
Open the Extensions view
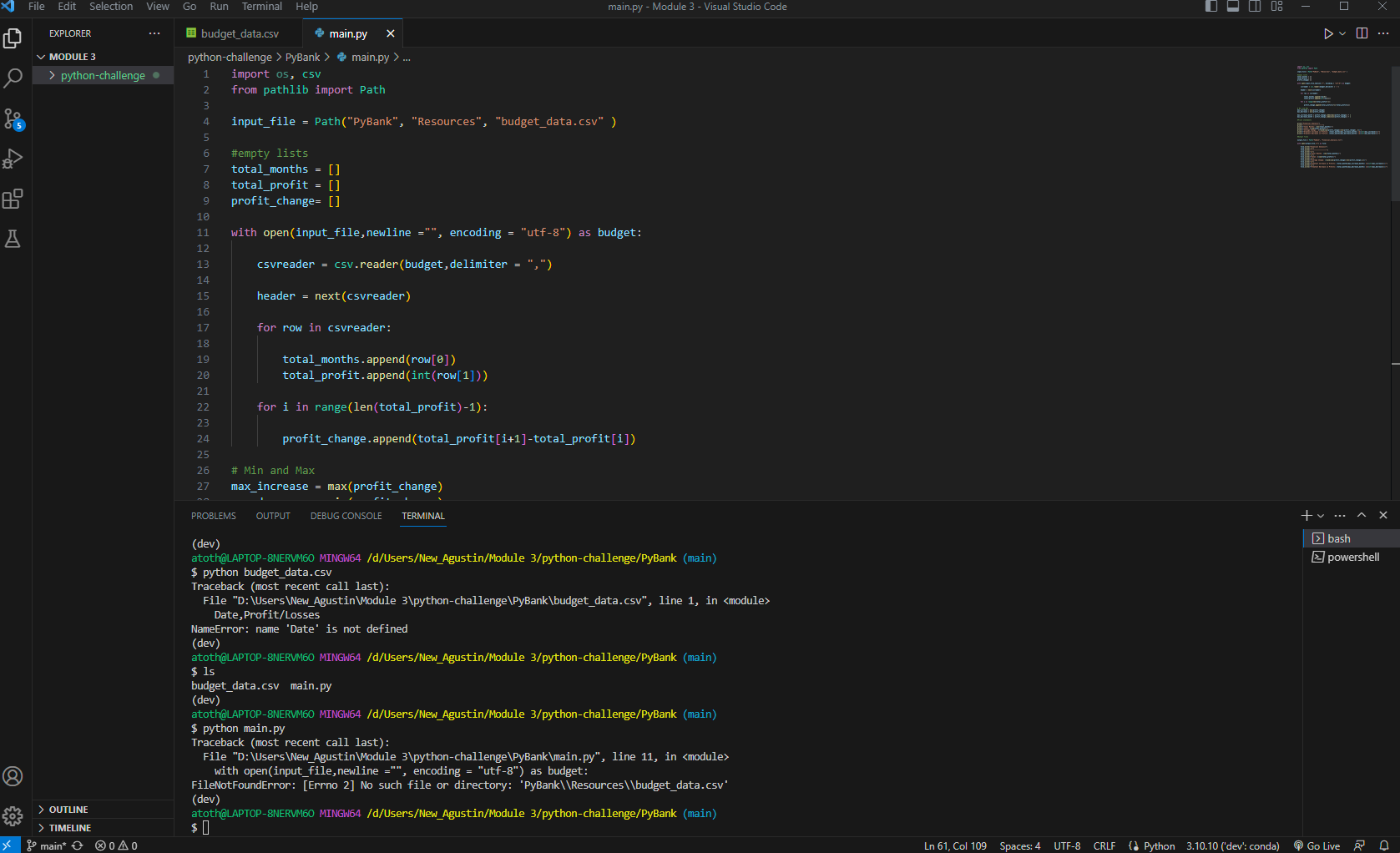13,199
